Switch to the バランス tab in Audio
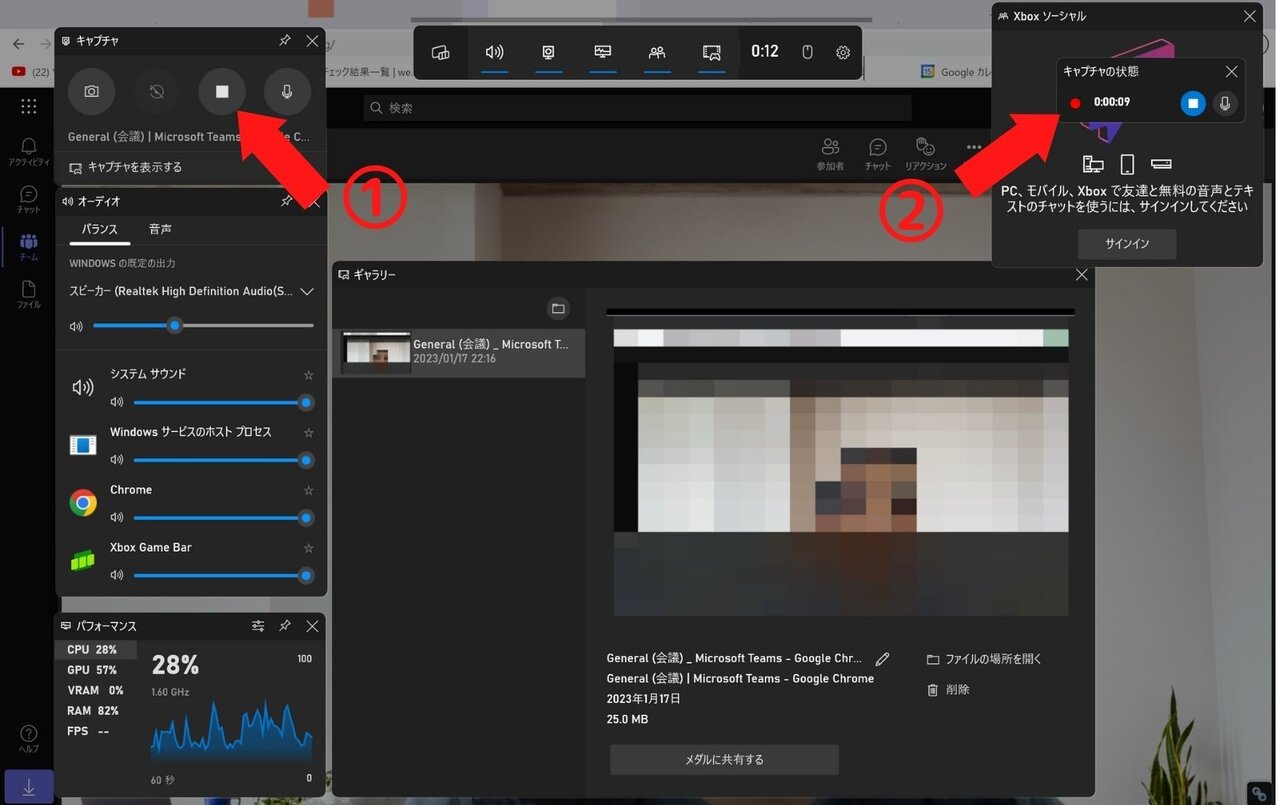This screenshot has height=805, width=1280. (100, 229)
